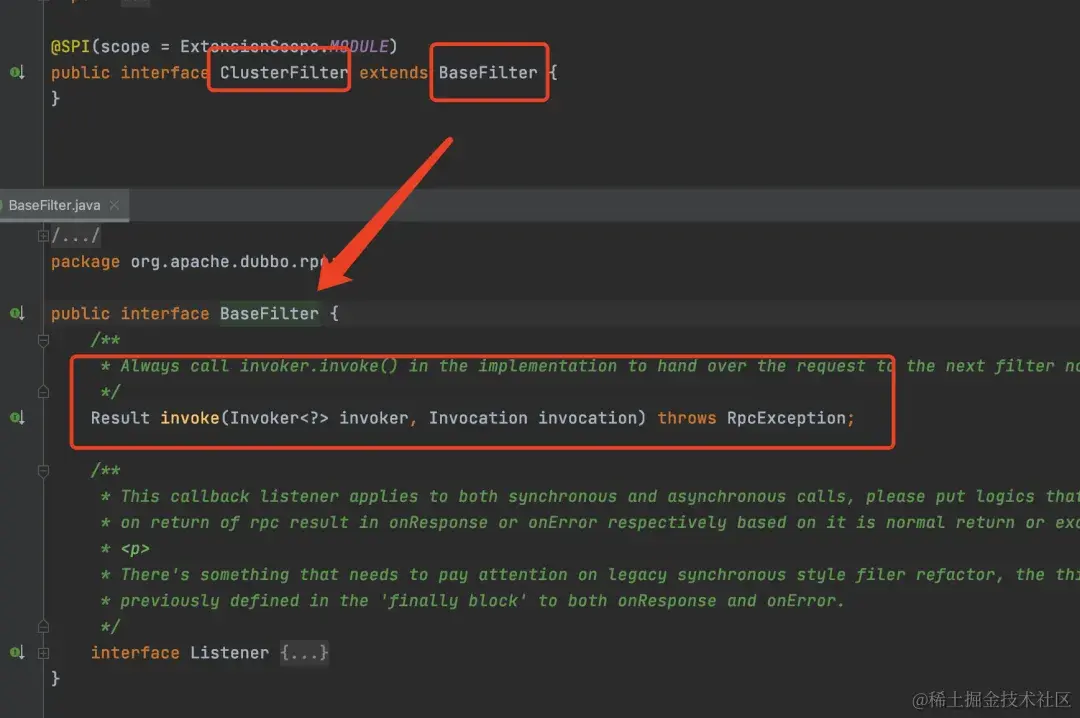Click the @SPI annotation
Screen dimensions: 1080x718
click(x=70, y=46)
